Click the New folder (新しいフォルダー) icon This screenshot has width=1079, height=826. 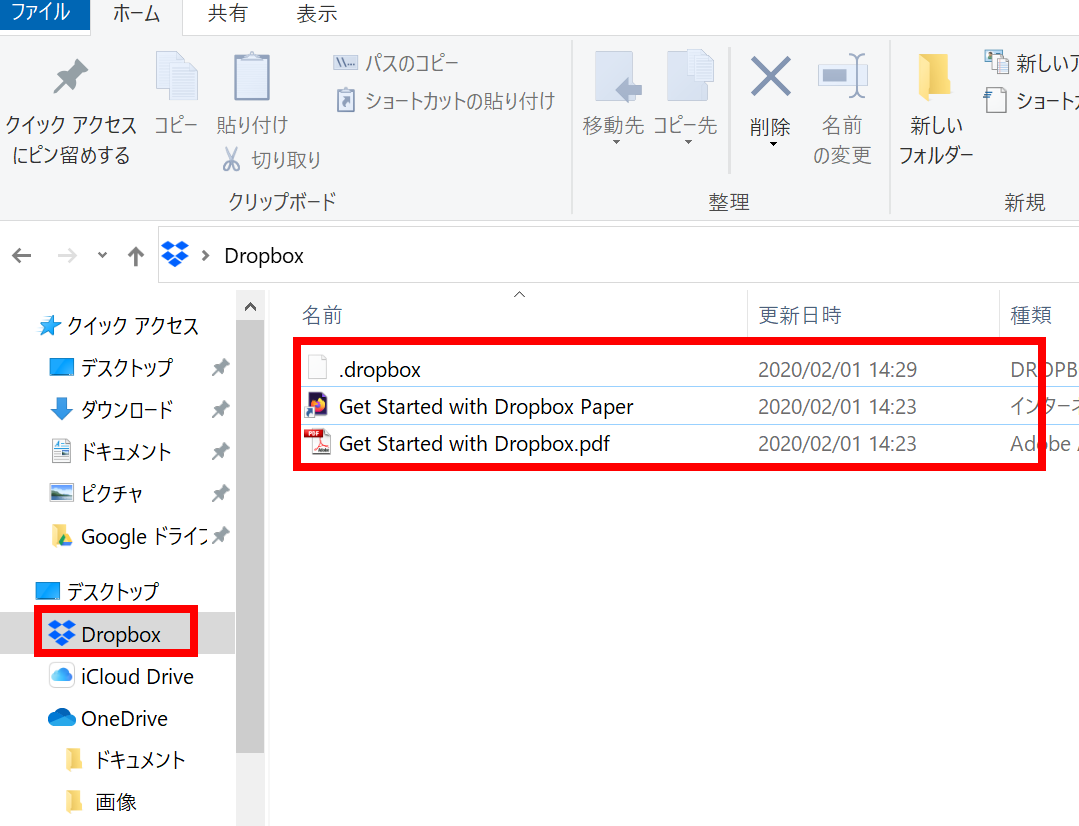coord(935,76)
